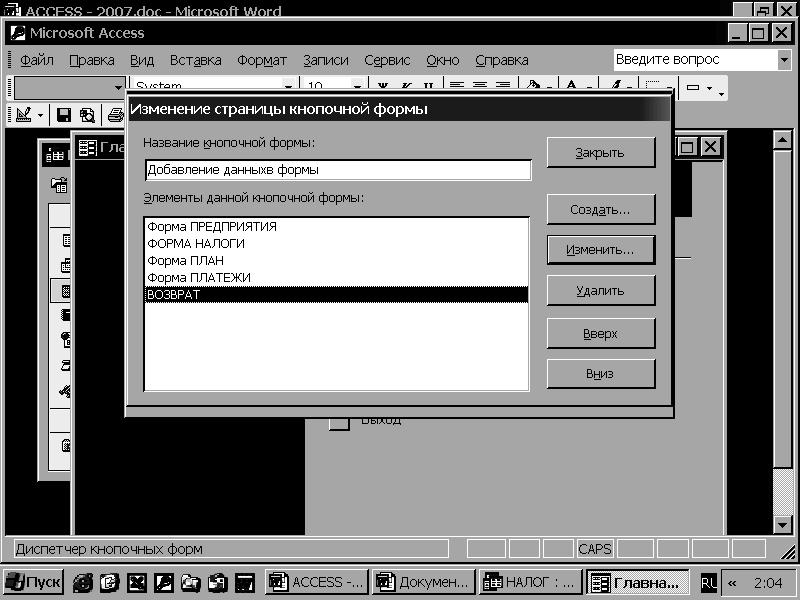Click the Search file icon in toolbar
The height and width of the screenshot is (600, 800).
(87, 115)
